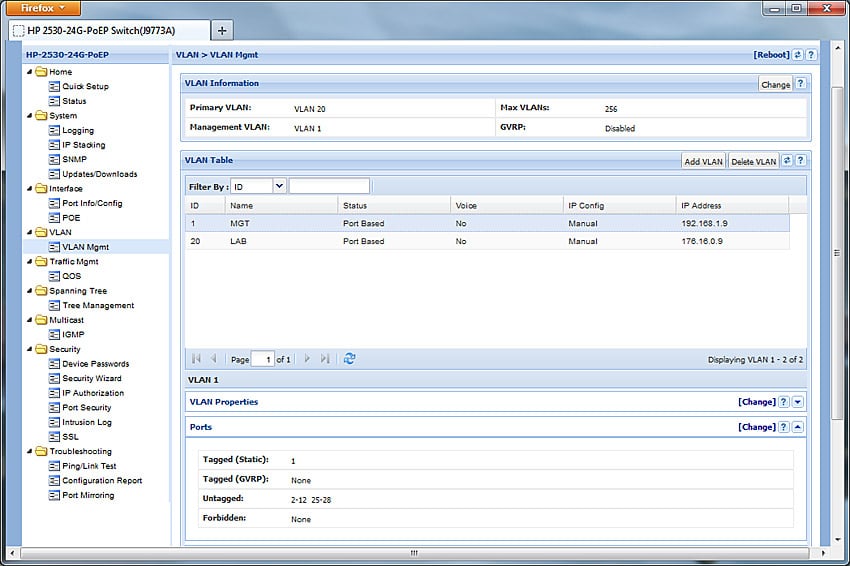Click IP address 192.168.1.9 cell
850x566 pixels.
point(704,223)
